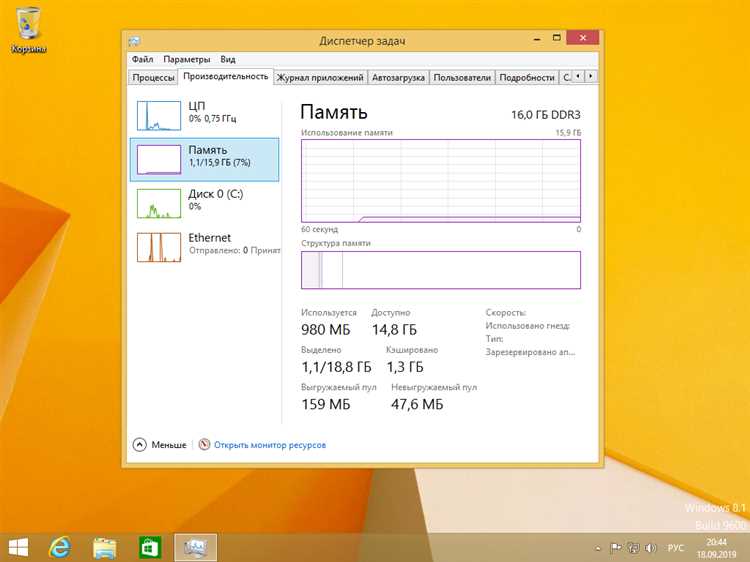The height and width of the screenshot is (562, 750).
Task: Open the Windows Store taskbar icon
Action: pyautogui.click(x=149, y=547)
